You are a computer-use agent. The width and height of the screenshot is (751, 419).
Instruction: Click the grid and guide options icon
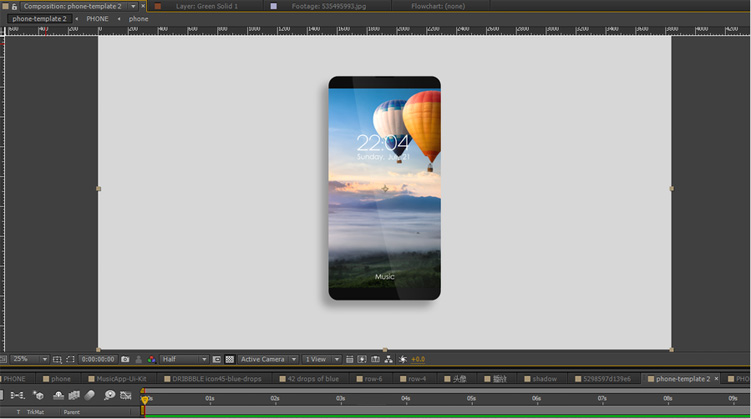click(57, 359)
